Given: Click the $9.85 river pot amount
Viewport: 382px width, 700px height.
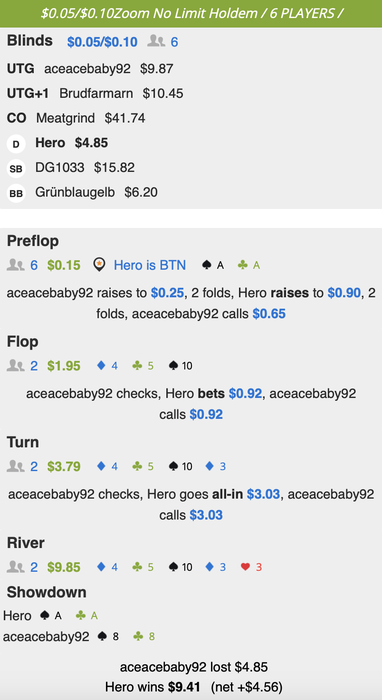Looking at the screenshot, I should point(64,567).
